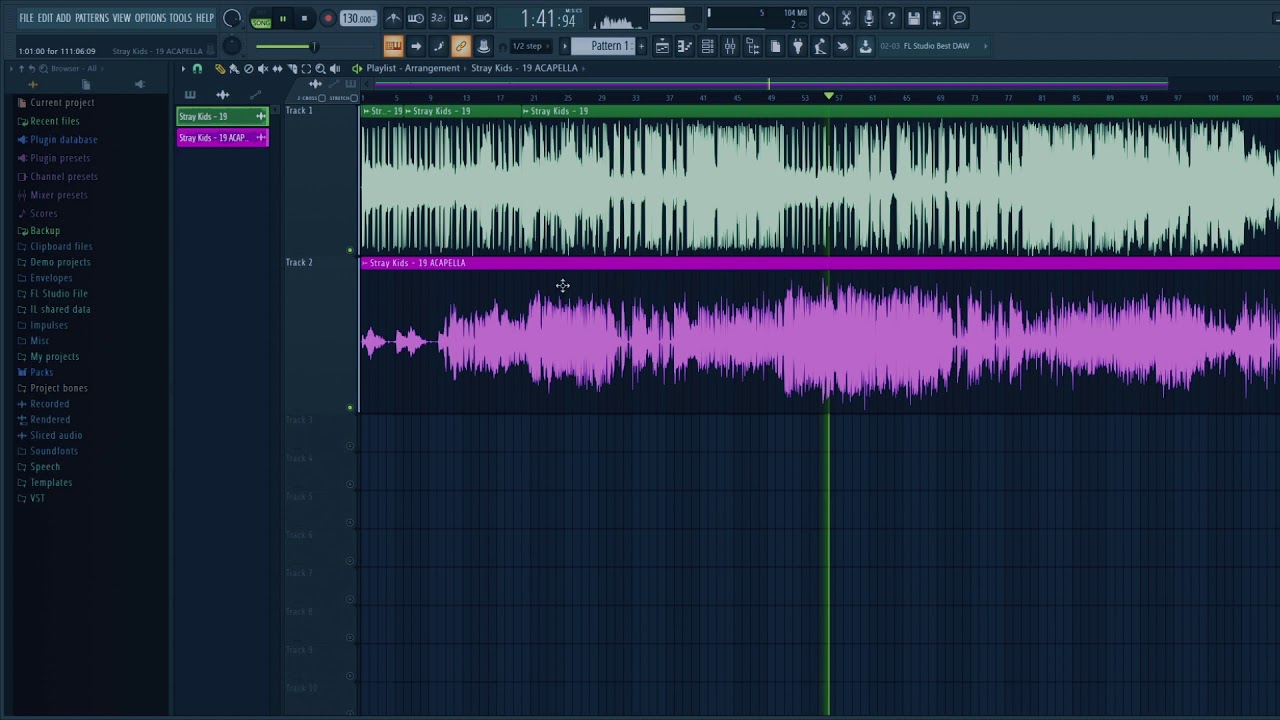Open the EDIT menu
This screenshot has width=1280, height=720.
pos(45,18)
